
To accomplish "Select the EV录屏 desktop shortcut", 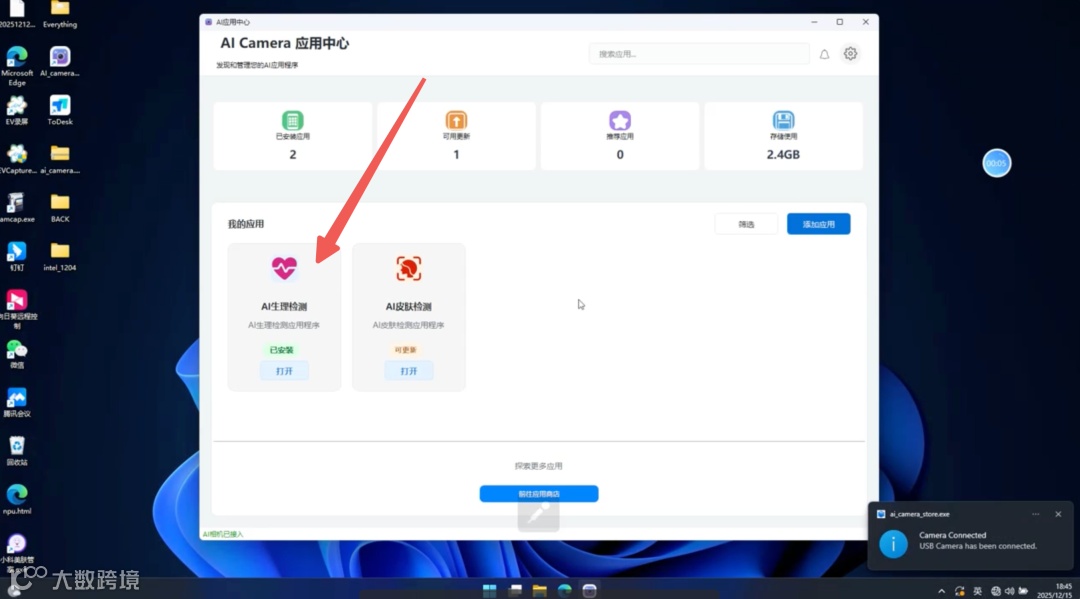I will coord(17,110).
